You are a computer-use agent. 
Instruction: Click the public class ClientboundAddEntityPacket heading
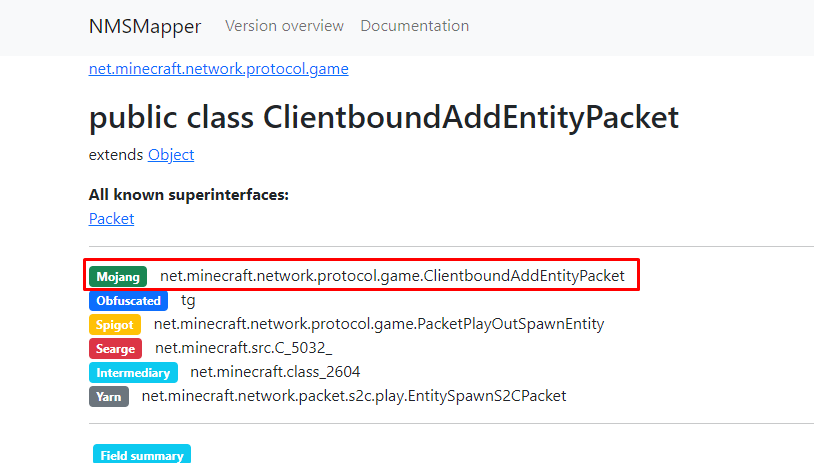(384, 117)
